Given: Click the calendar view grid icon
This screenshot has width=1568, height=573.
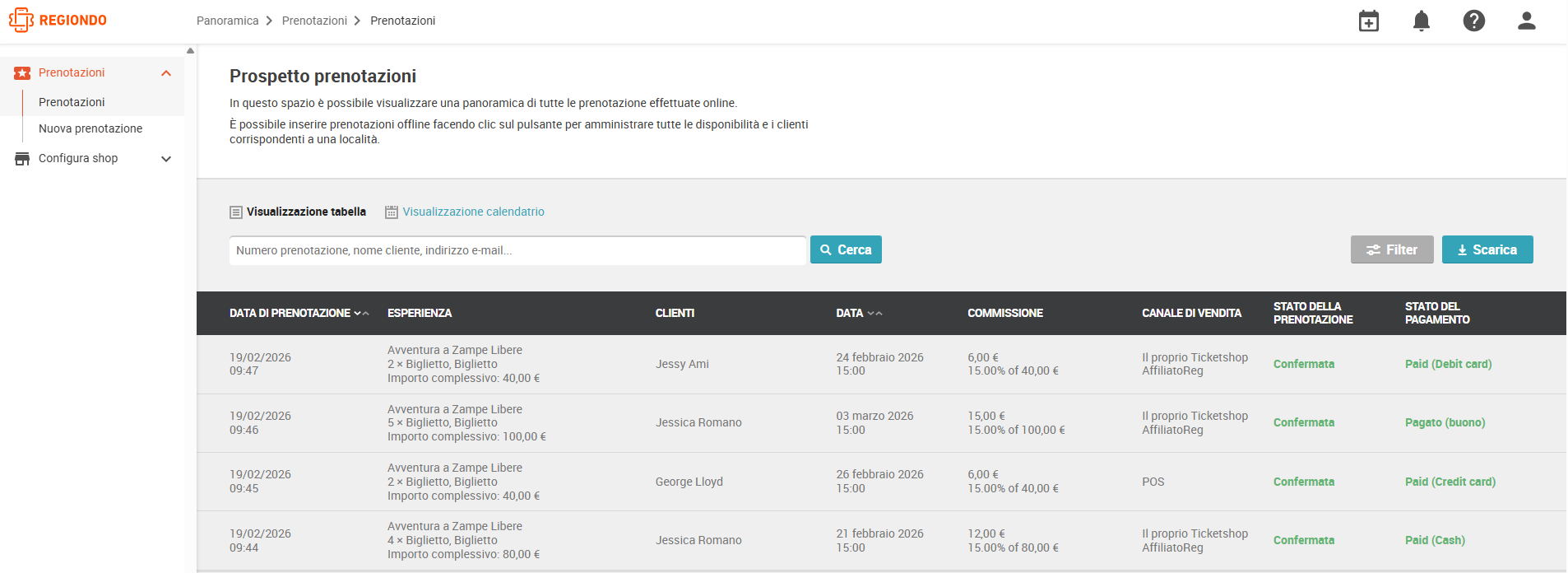Looking at the screenshot, I should click(392, 212).
